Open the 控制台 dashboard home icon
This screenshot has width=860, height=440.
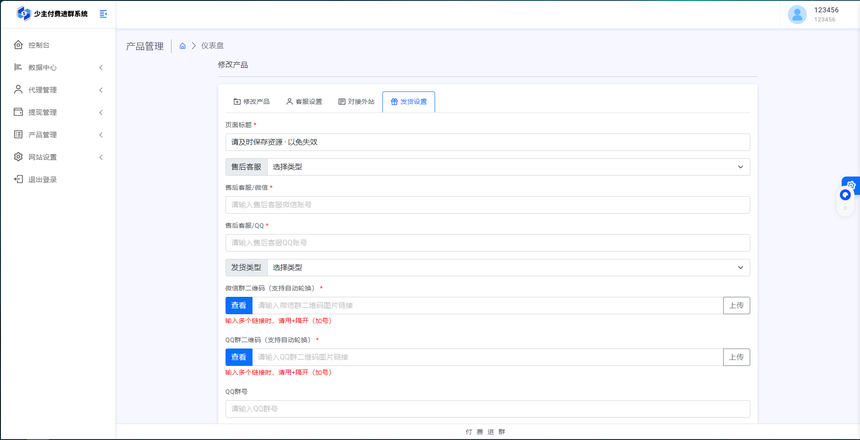(x=18, y=45)
